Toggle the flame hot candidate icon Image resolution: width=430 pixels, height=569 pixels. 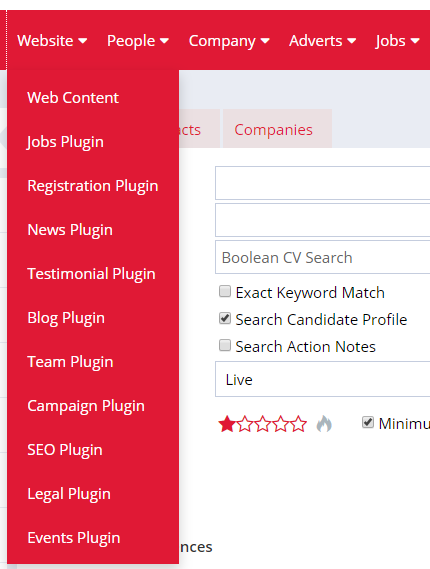(x=324, y=423)
